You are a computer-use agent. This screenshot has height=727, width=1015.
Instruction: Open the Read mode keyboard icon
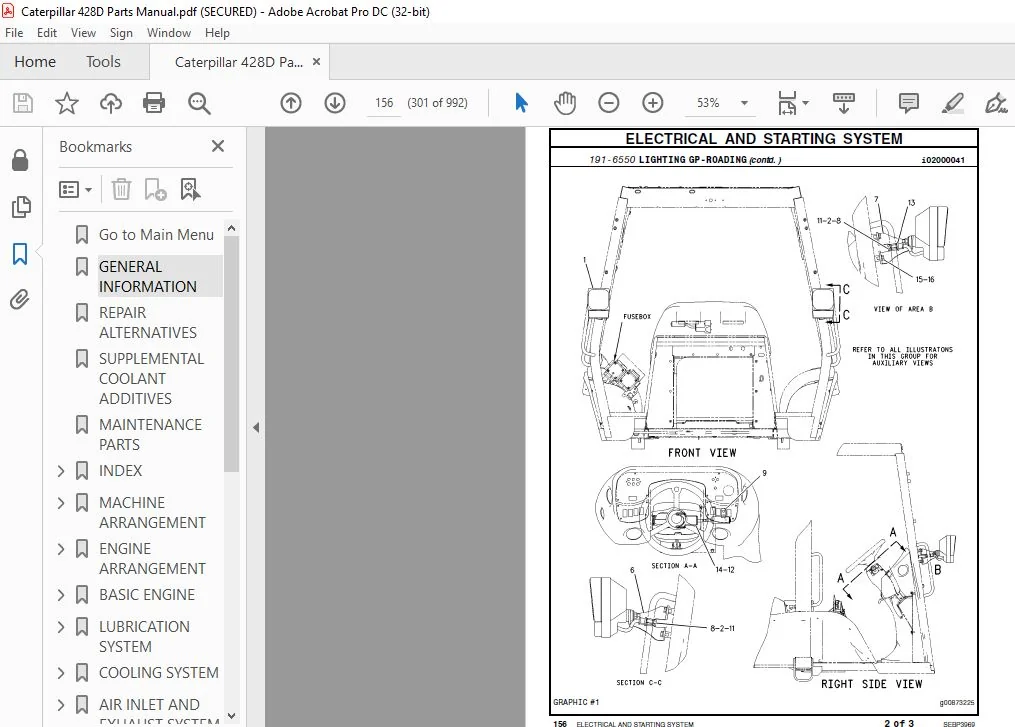tap(843, 103)
